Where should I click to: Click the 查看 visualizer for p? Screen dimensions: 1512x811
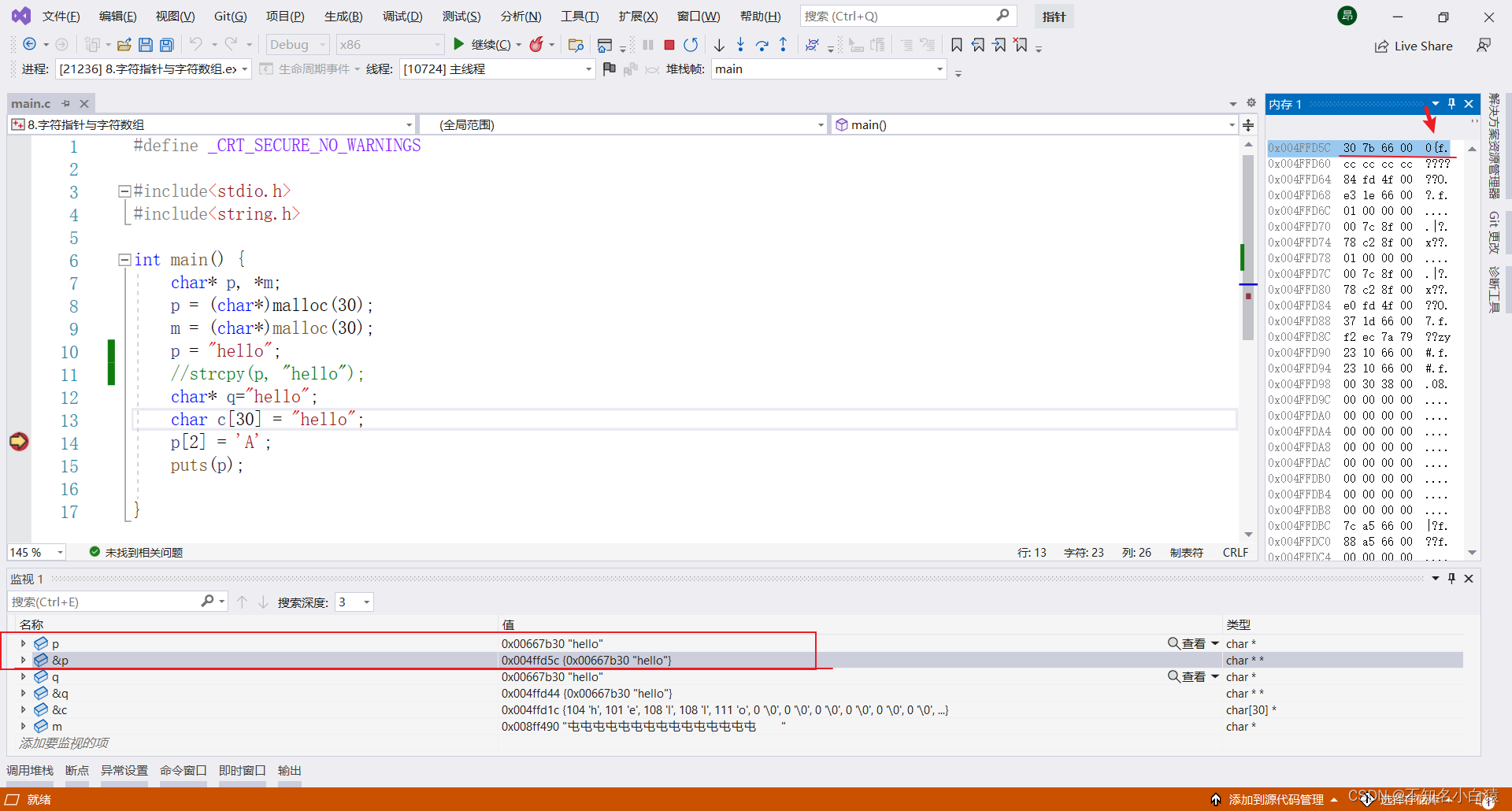[x=1187, y=644]
